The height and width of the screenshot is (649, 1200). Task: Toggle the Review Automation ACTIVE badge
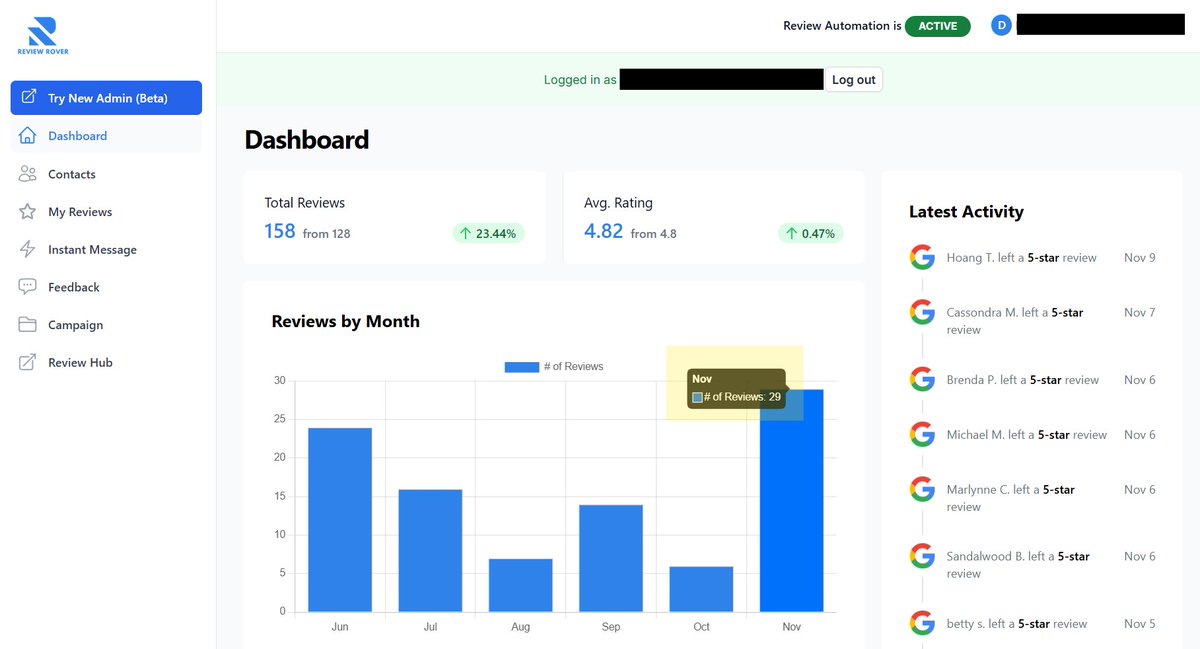[937, 26]
